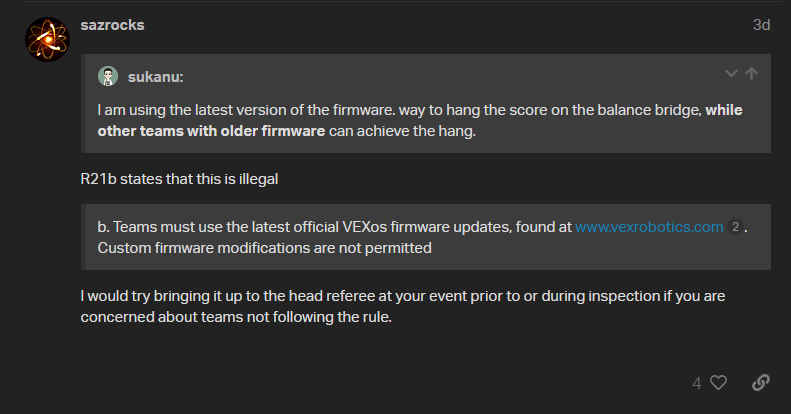This screenshot has width=791, height=414.
Task: Click sukanu's small avatar in the quote
Action: coord(108,76)
